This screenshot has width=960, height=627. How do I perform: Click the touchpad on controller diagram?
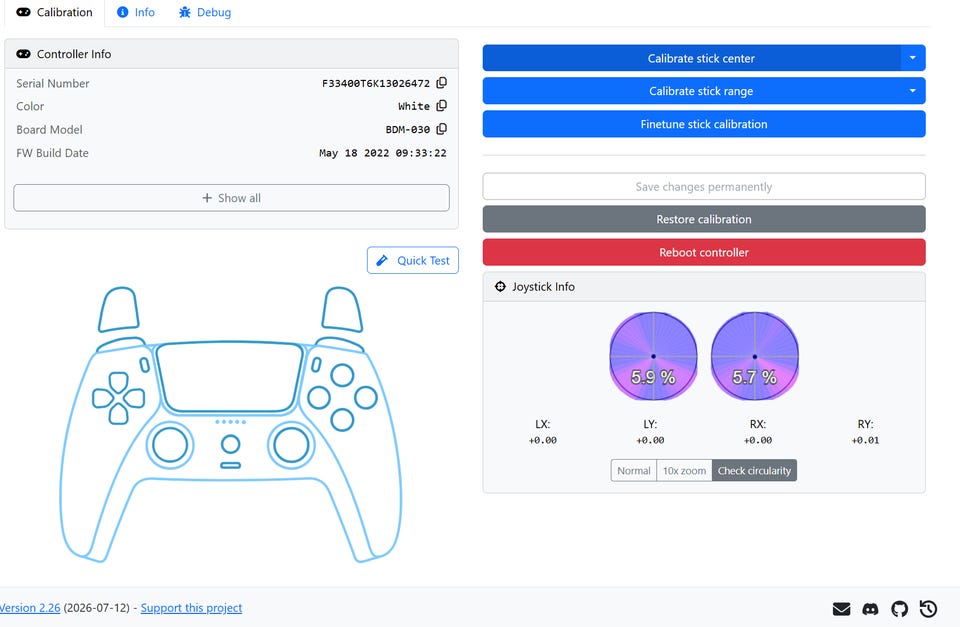[x=230, y=377]
